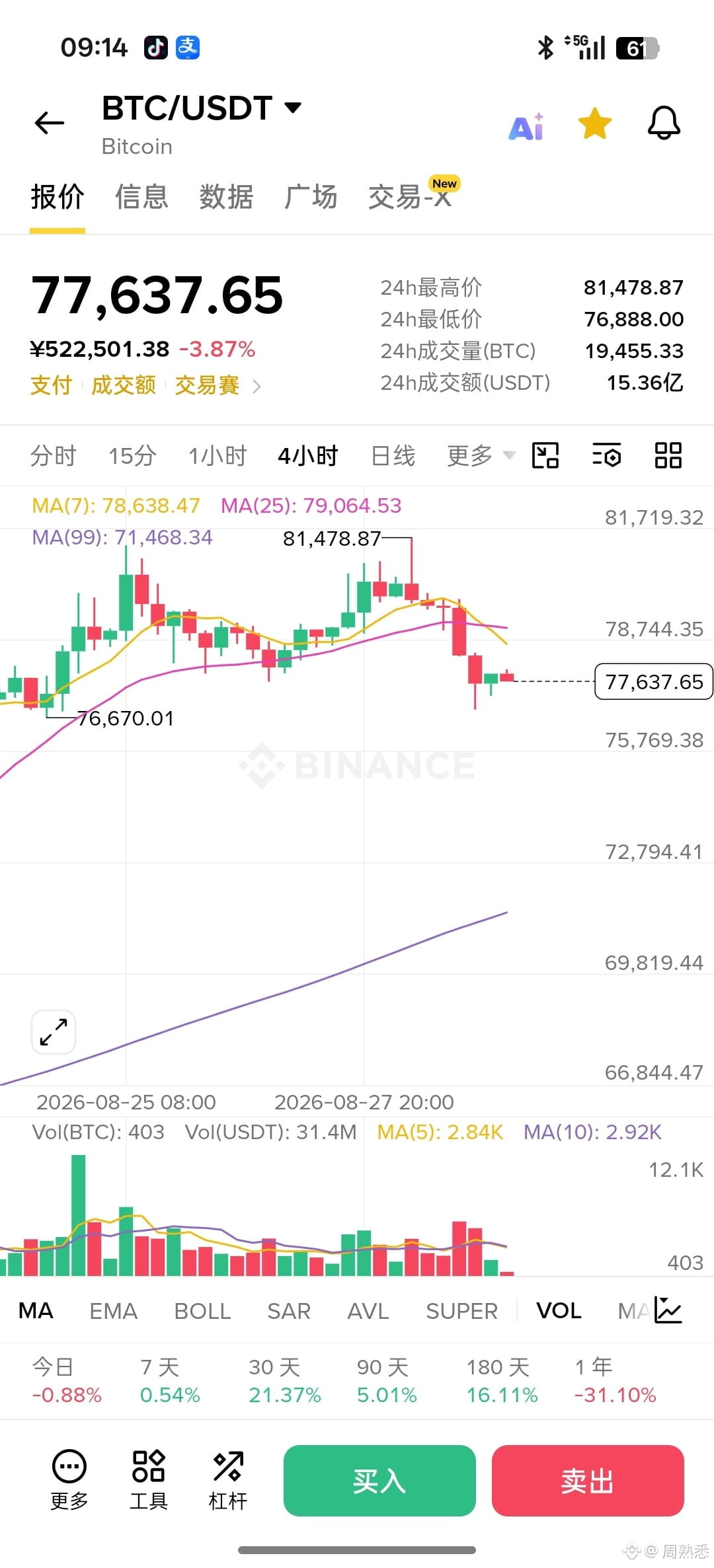The image size is (714, 1568).
Task: Select the 1小时 timeframe
Action: (x=218, y=455)
